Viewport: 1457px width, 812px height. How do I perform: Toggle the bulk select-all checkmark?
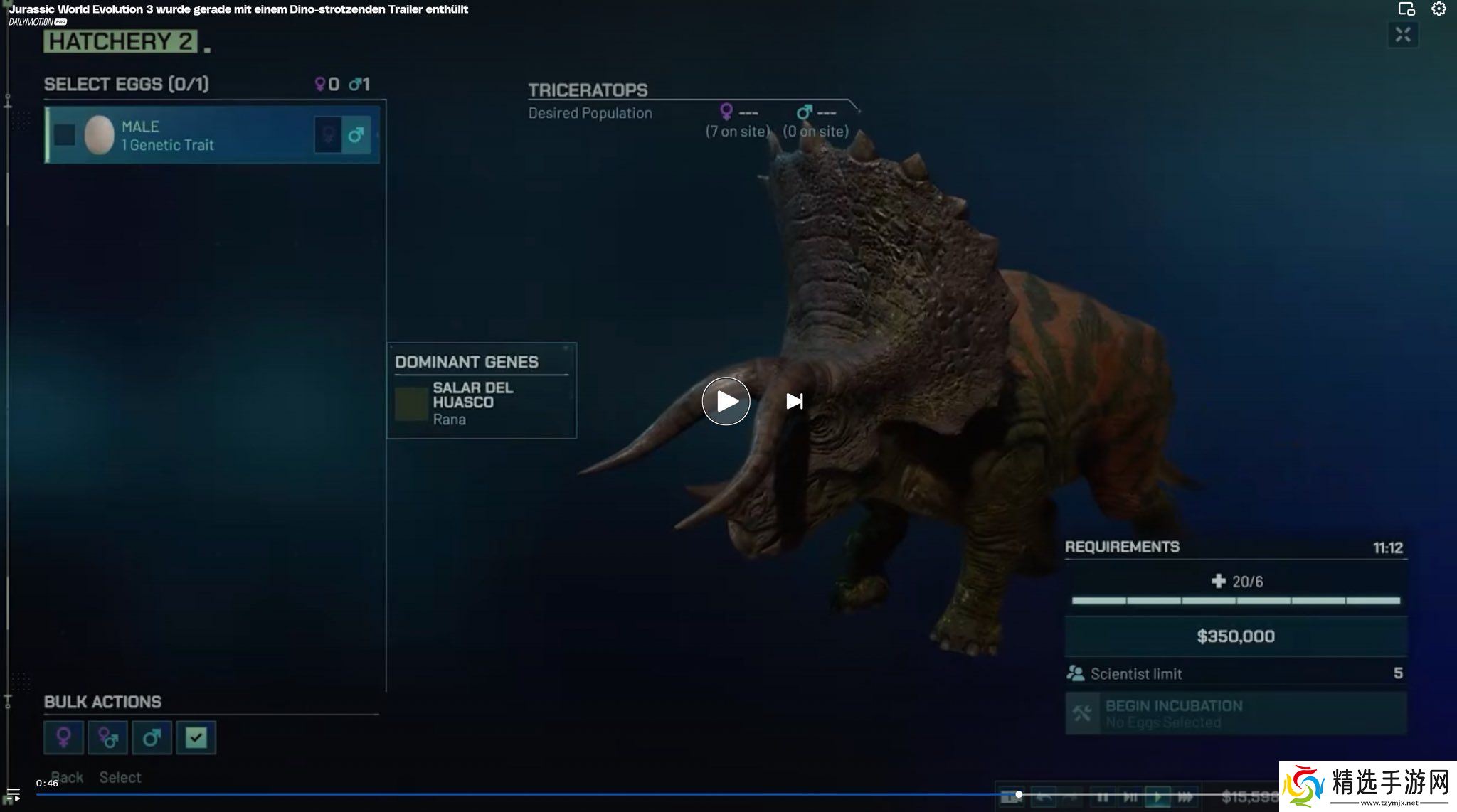click(x=196, y=737)
